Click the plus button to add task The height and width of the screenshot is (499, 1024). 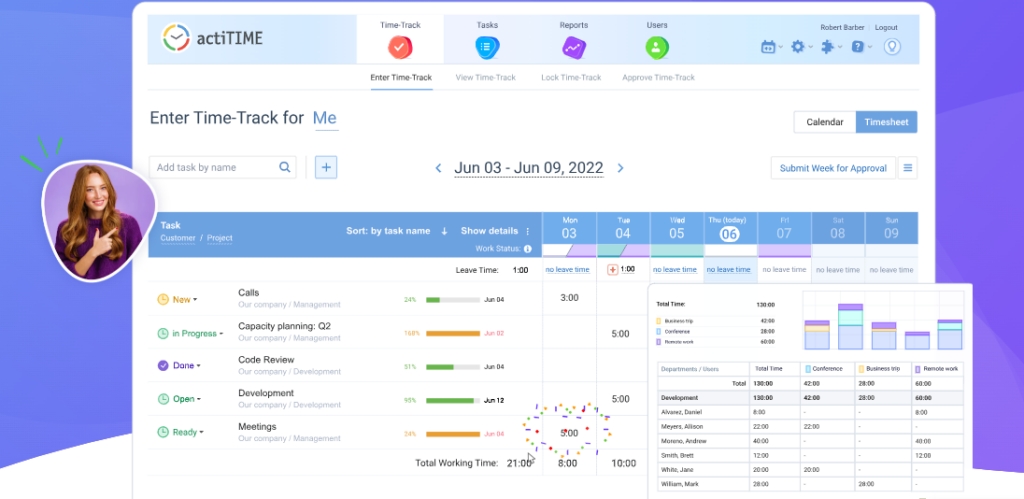[x=326, y=167]
